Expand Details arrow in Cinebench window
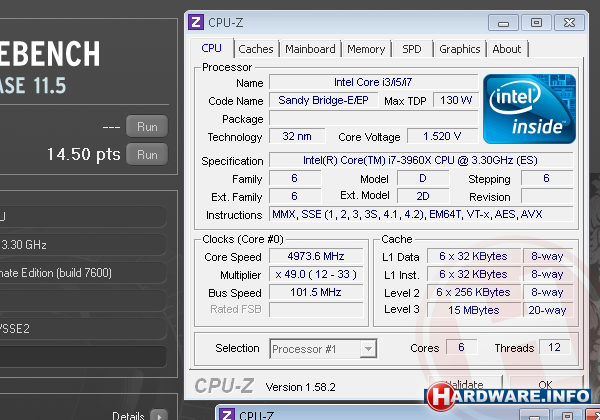Image resolution: width=600 pixels, height=420 pixels. pyautogui.click(x=159, y=415)
